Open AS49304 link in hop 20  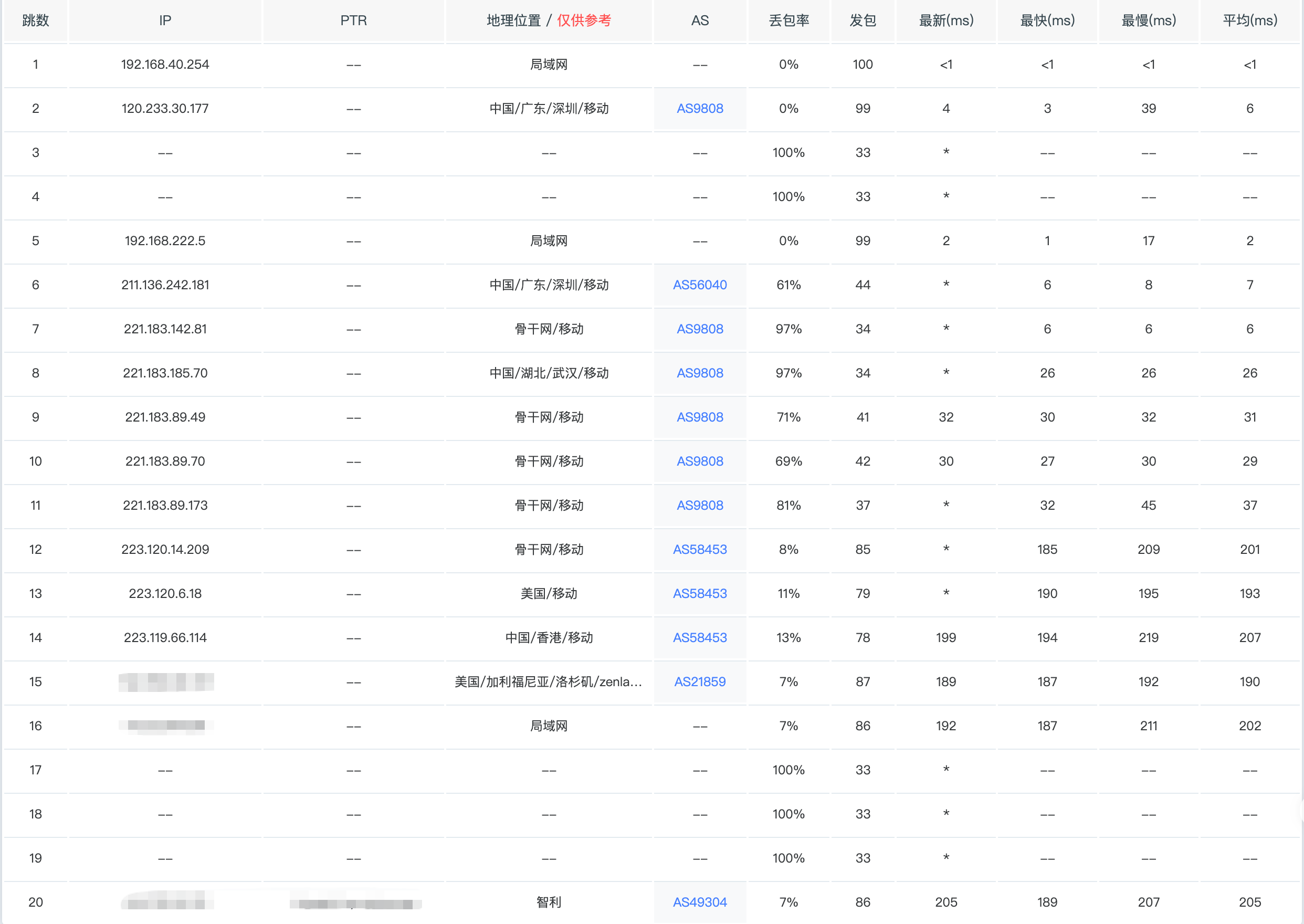click(700, 902)
